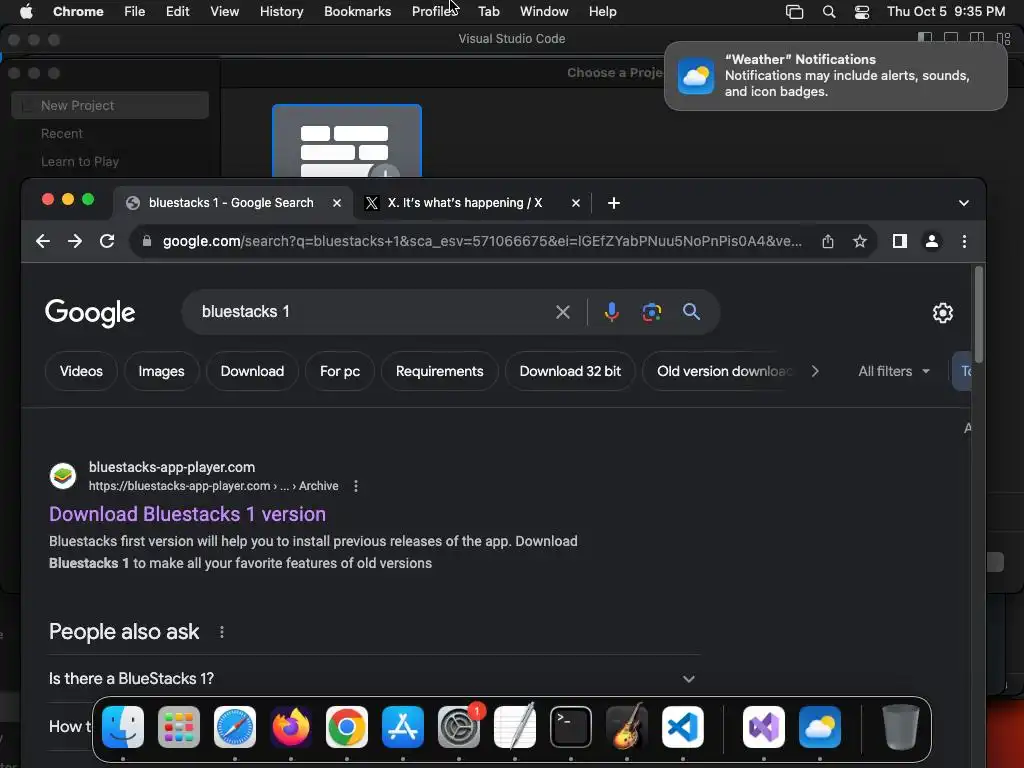The image size is (1024, 768).
Task: Open Finder from the Dock
Action: (123, 727)
